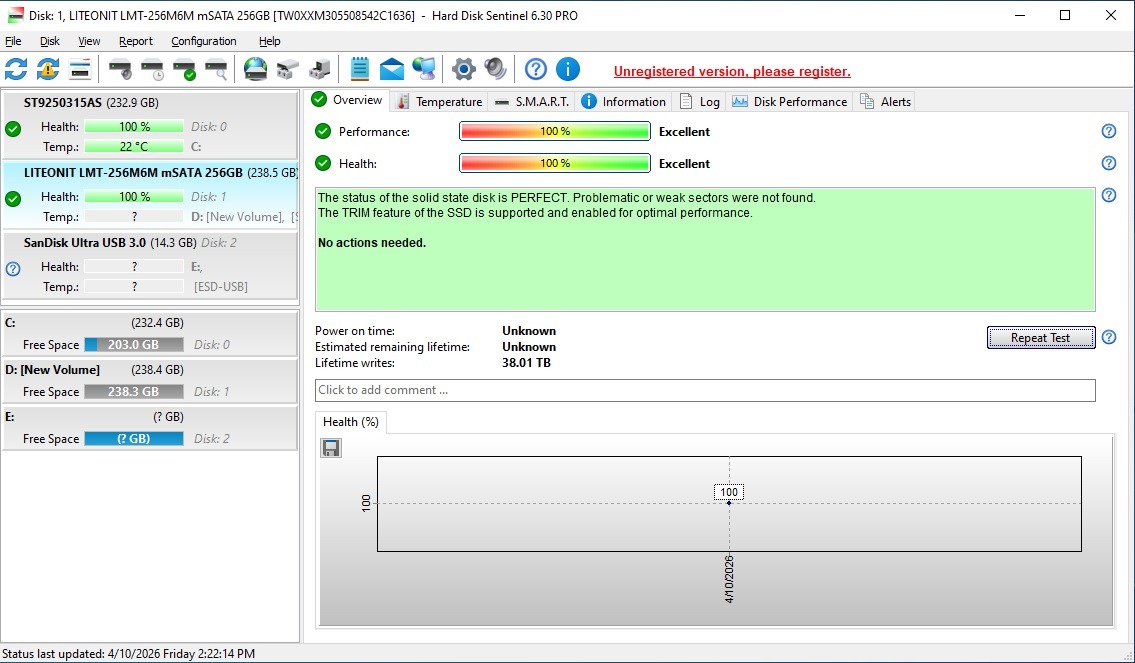Click help icon beside the green status text
Viewport: 1135px width, 663px height.
click(1108, 195)
